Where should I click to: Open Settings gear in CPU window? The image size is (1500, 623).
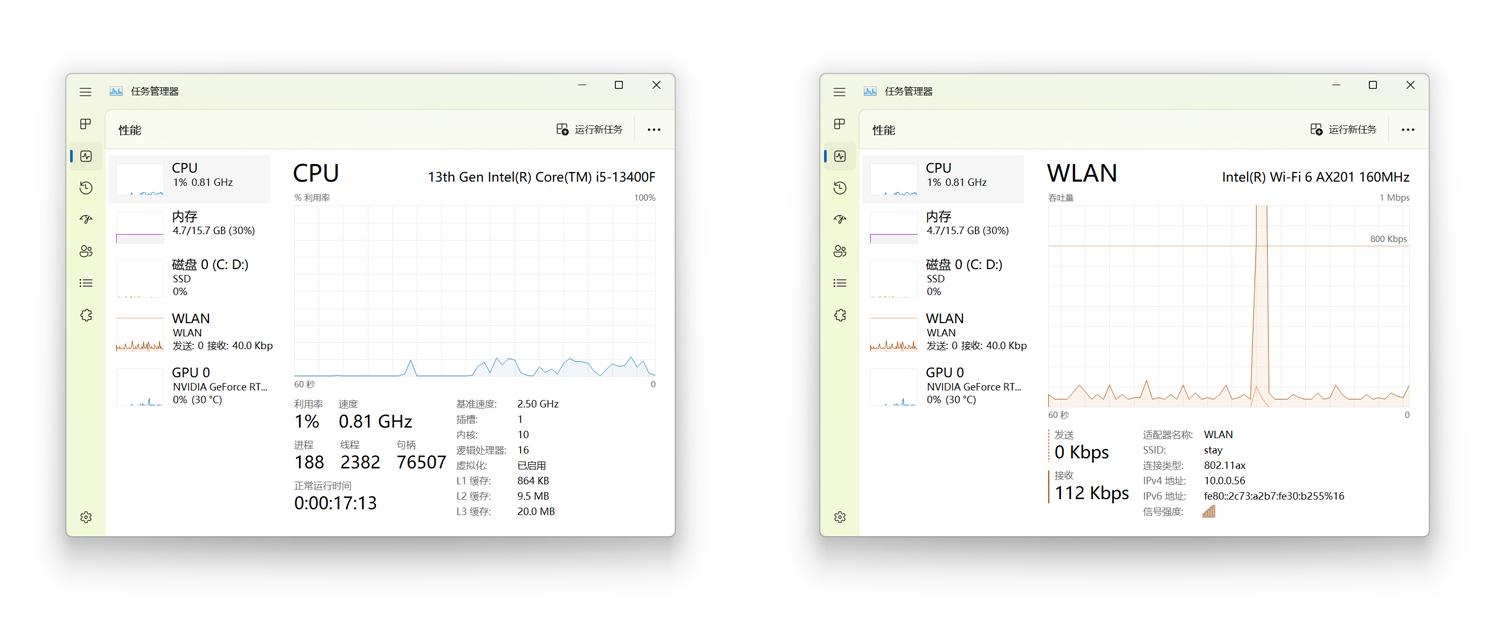(x=86, y=517)
